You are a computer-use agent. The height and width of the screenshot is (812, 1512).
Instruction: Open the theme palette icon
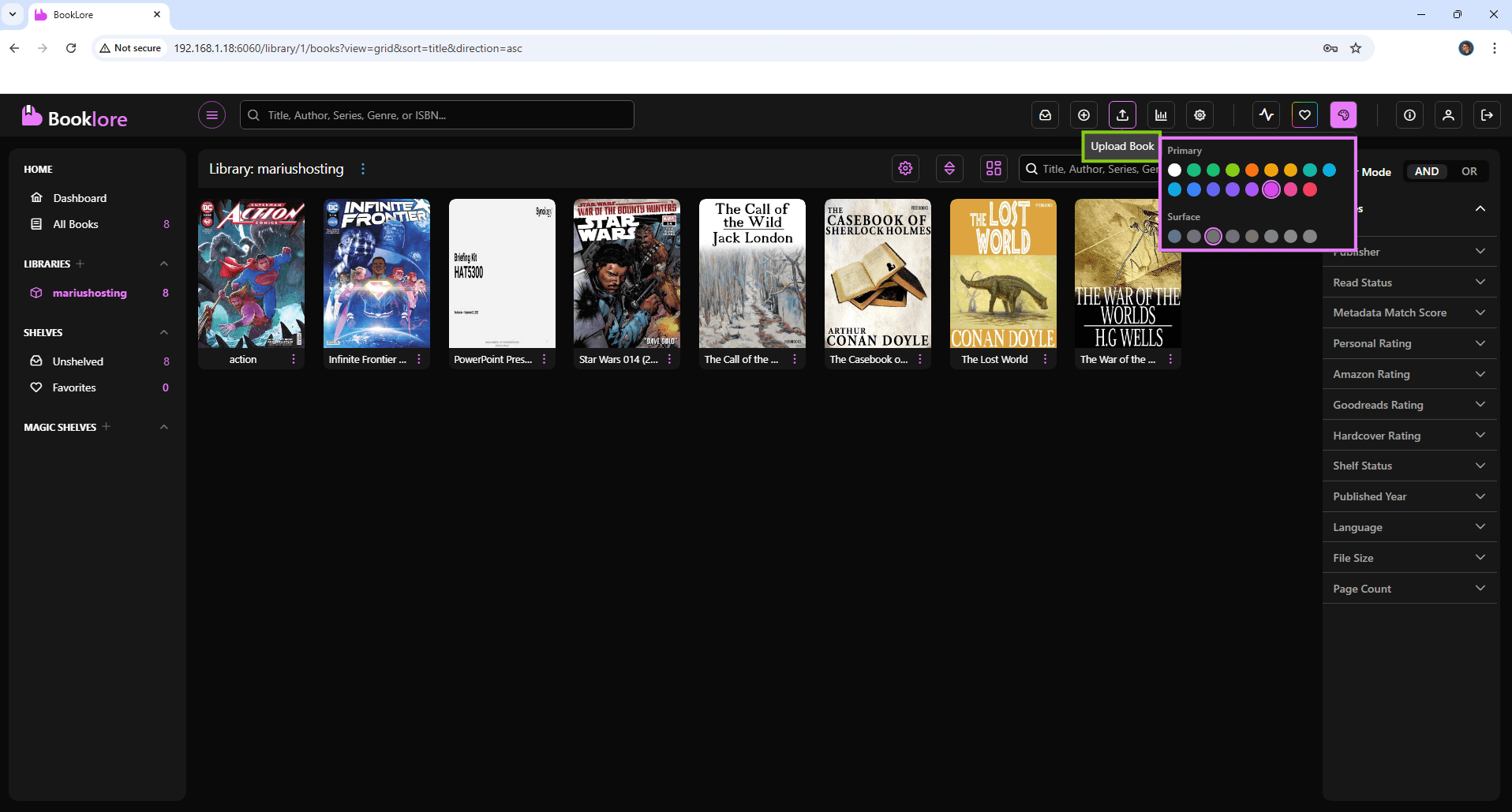(1343, 115)
